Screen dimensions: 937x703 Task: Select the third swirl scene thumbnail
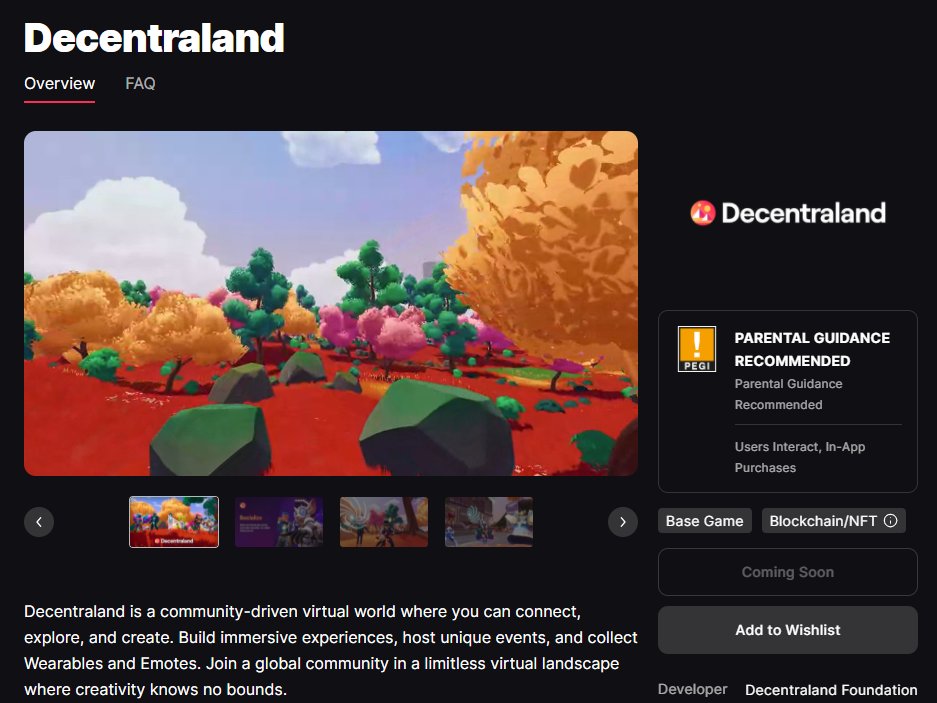(384, 522)
